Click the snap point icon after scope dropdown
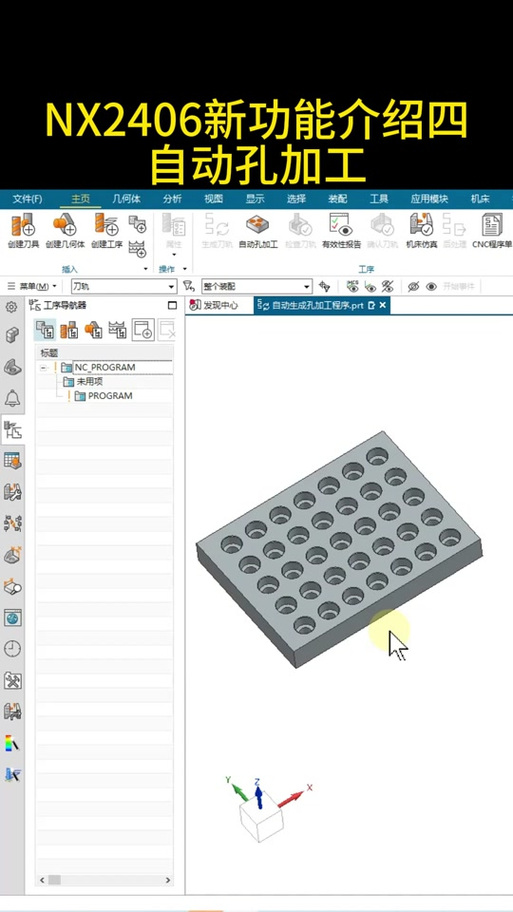This screenshot has width=513, height=912. [x=325, y=286]
